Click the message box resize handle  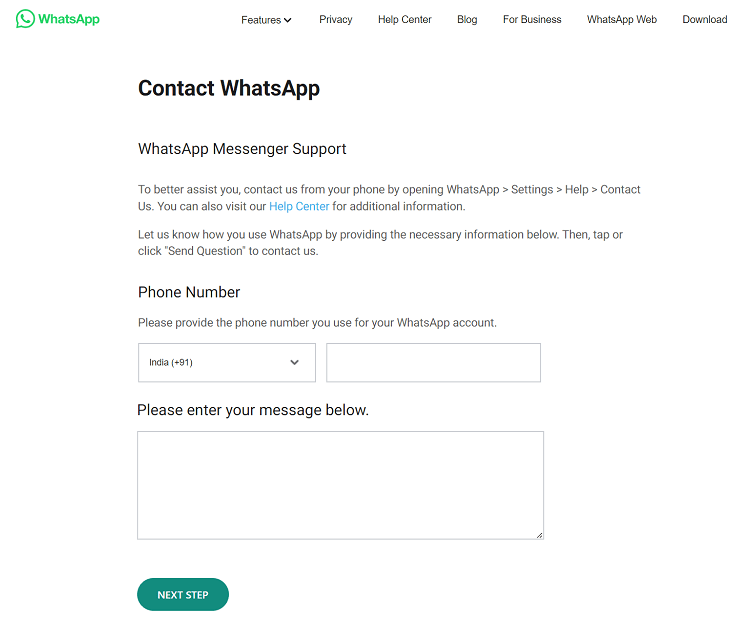pyautogui.click(x=539, y=535)
